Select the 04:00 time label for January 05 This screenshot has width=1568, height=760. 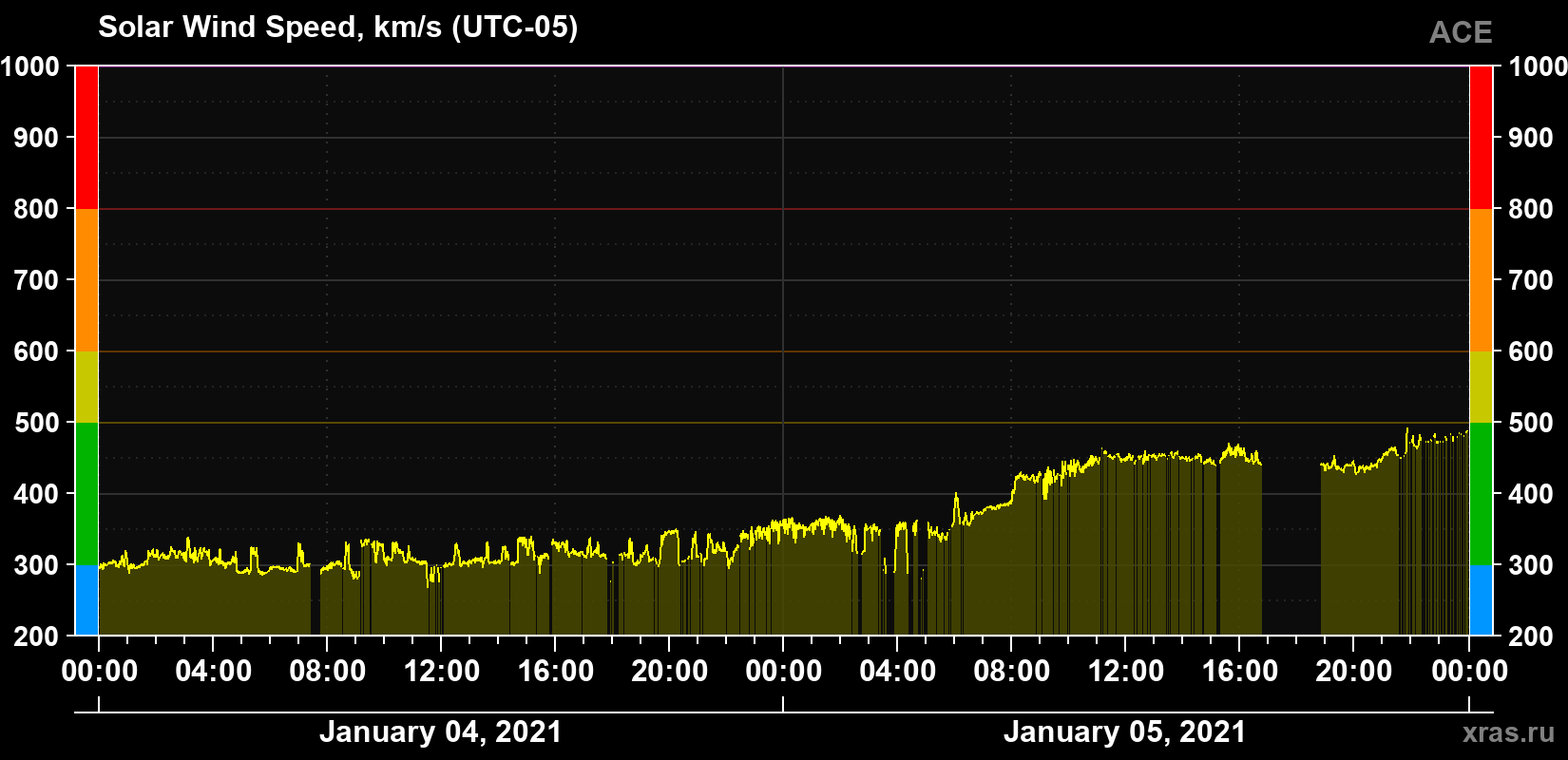click(897, 672)
